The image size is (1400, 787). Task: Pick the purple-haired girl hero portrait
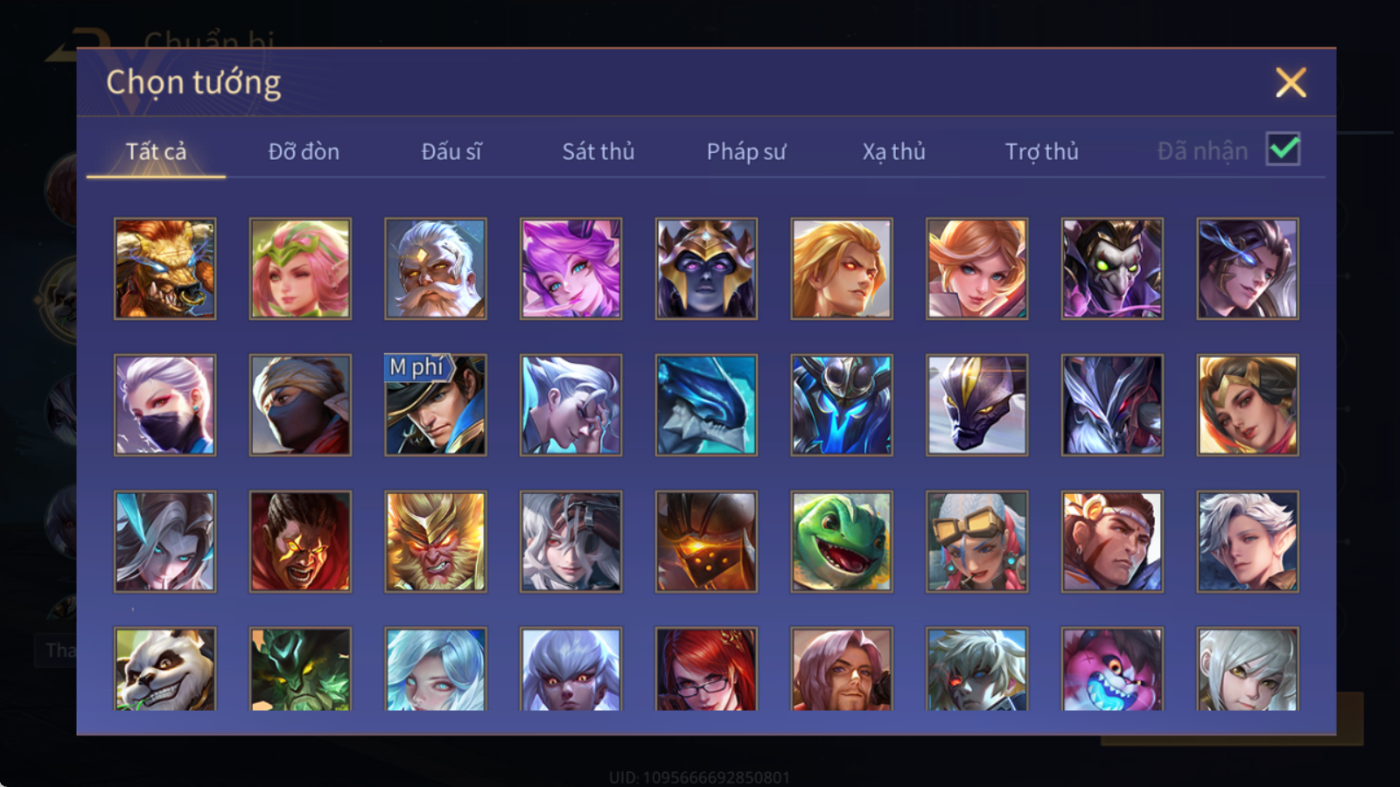coord(571,269)
